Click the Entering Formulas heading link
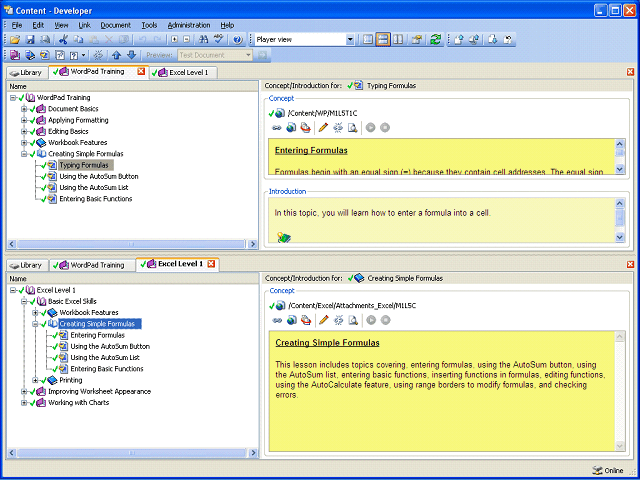Screen dimensions: 640x480 pyautogui.click(x=311, y=151)
